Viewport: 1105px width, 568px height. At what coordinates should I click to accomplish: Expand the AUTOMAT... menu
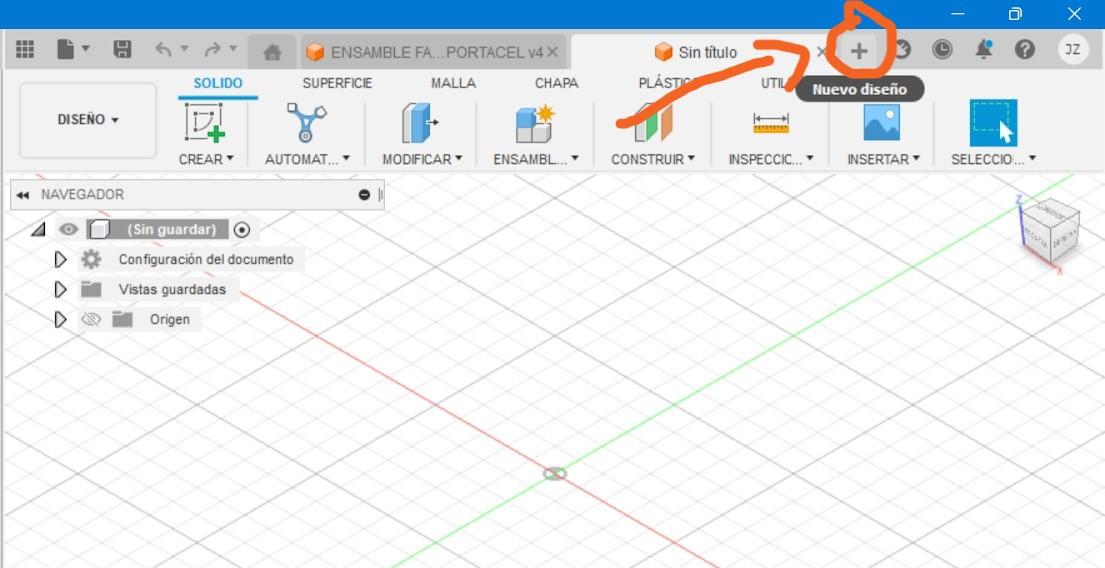click(x=307, y=159)
